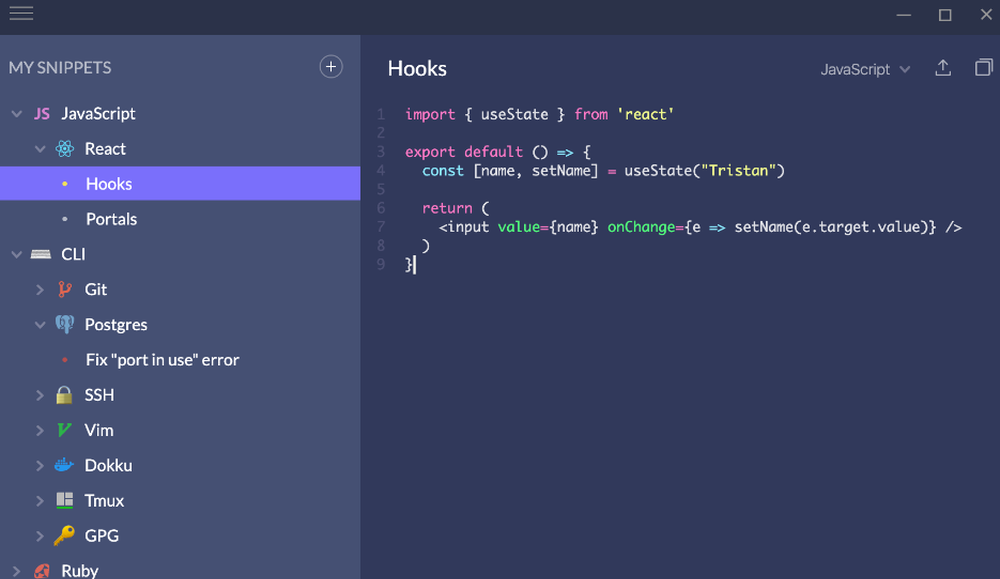The image size is (1000, 579).
Task: Expand the Vim folder chevron
Action: click(40, 430)
